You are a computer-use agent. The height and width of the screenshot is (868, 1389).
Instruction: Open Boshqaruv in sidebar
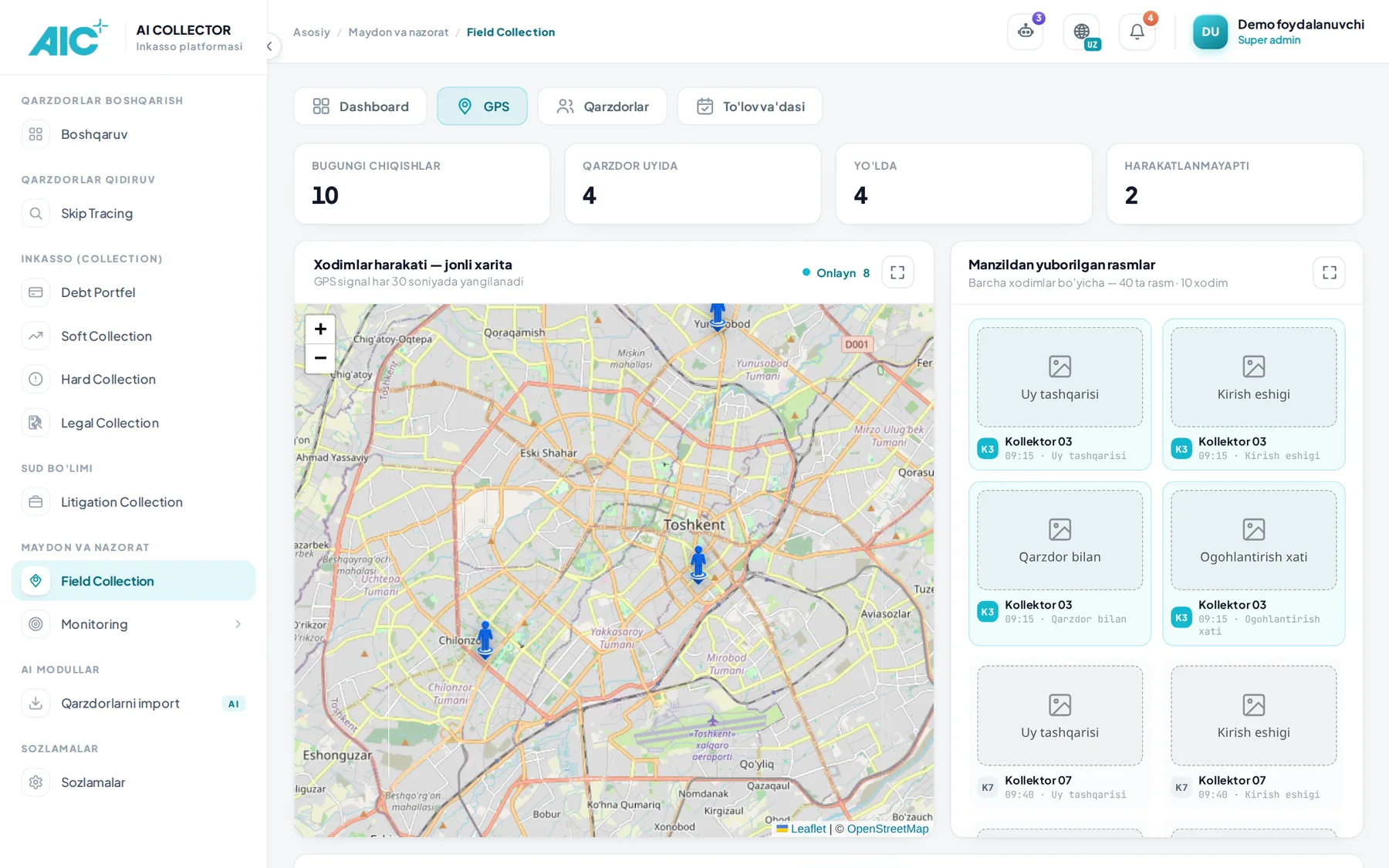coord(133,134)
